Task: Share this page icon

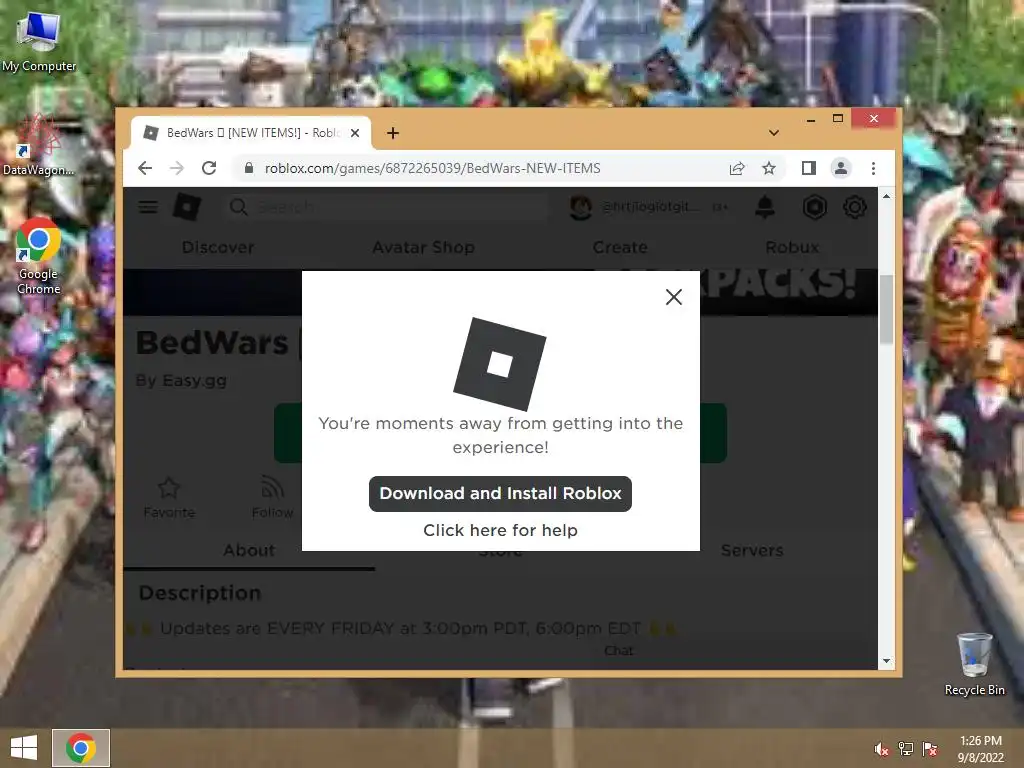Action: (737, 168)
